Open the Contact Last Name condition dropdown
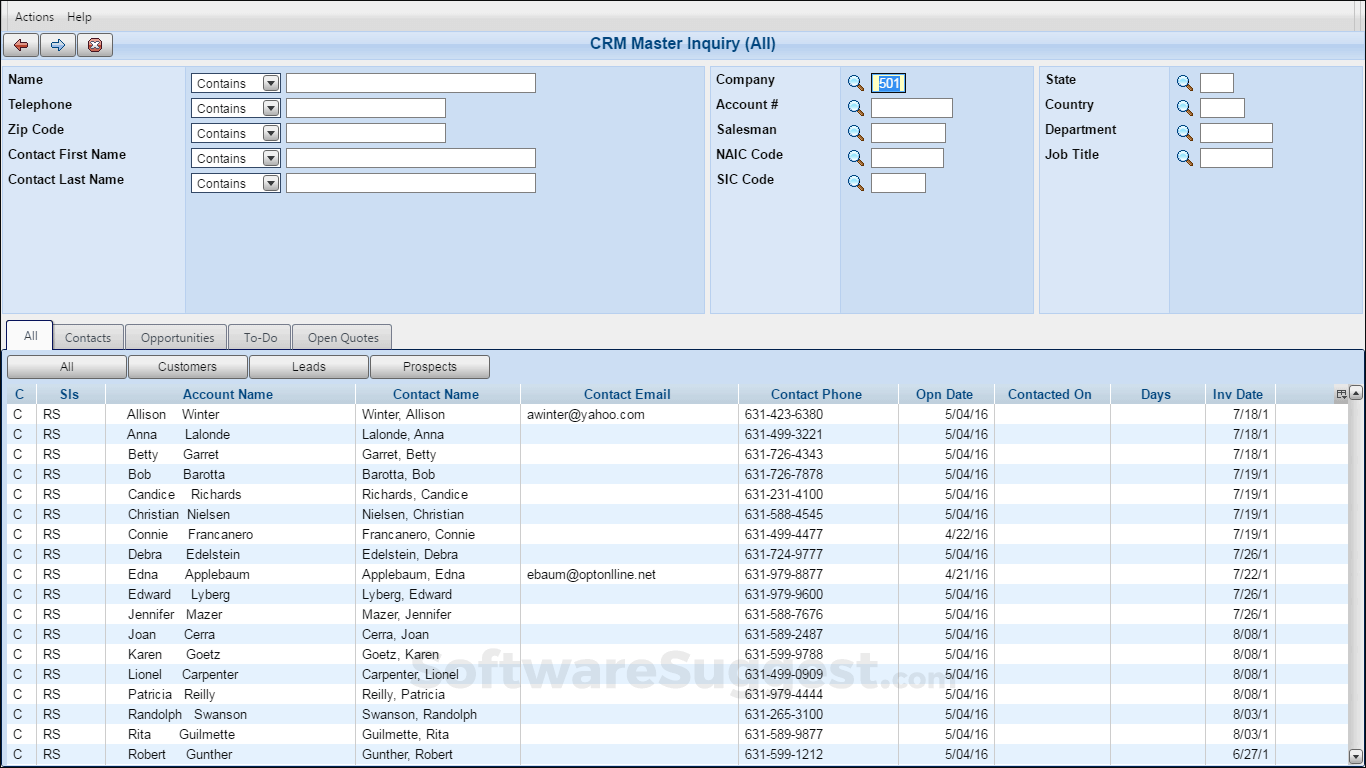Screen dimensions: 1366x768 pos(271,183)
